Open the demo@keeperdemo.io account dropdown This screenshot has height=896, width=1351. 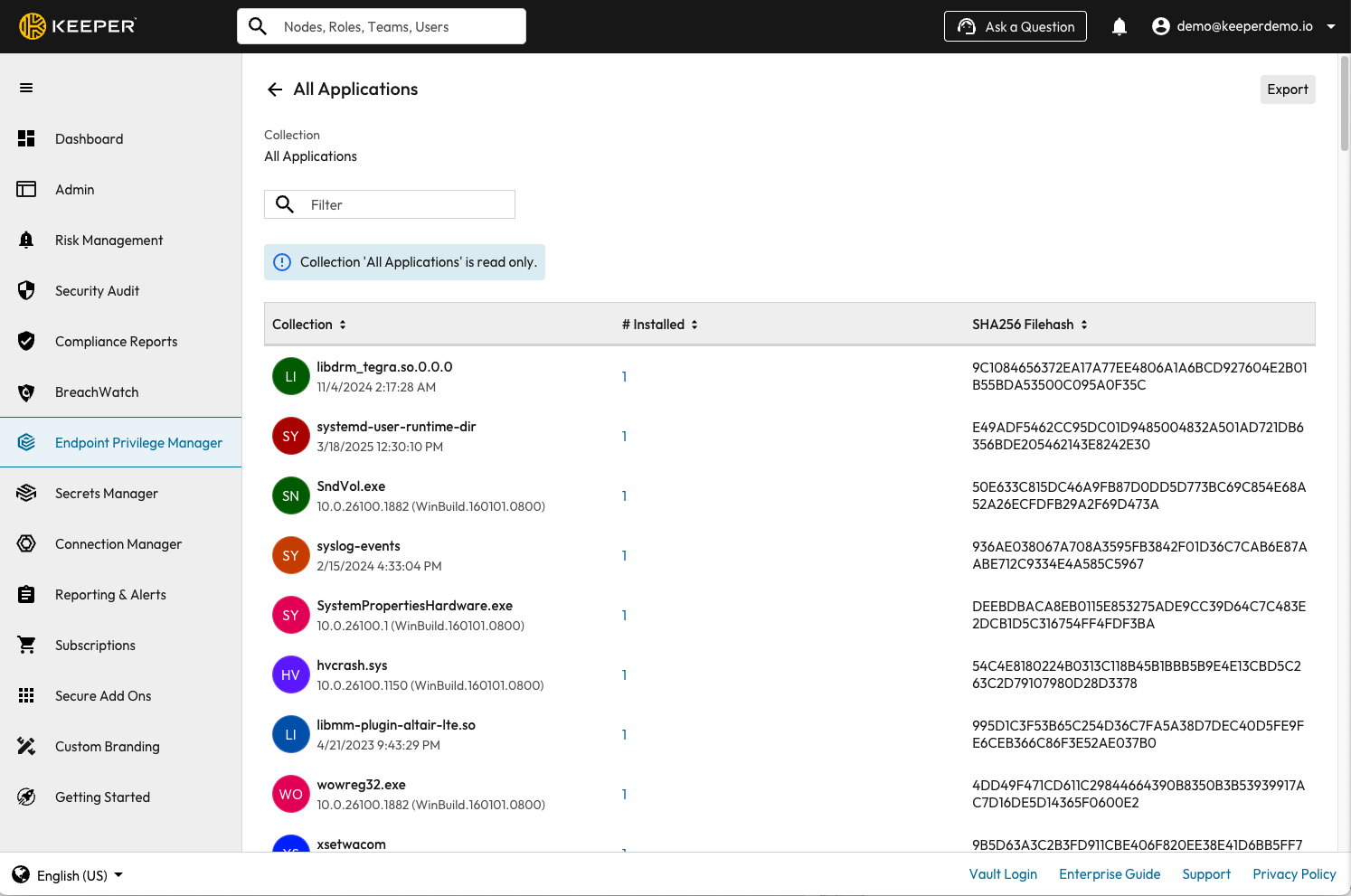[1243, 27]
